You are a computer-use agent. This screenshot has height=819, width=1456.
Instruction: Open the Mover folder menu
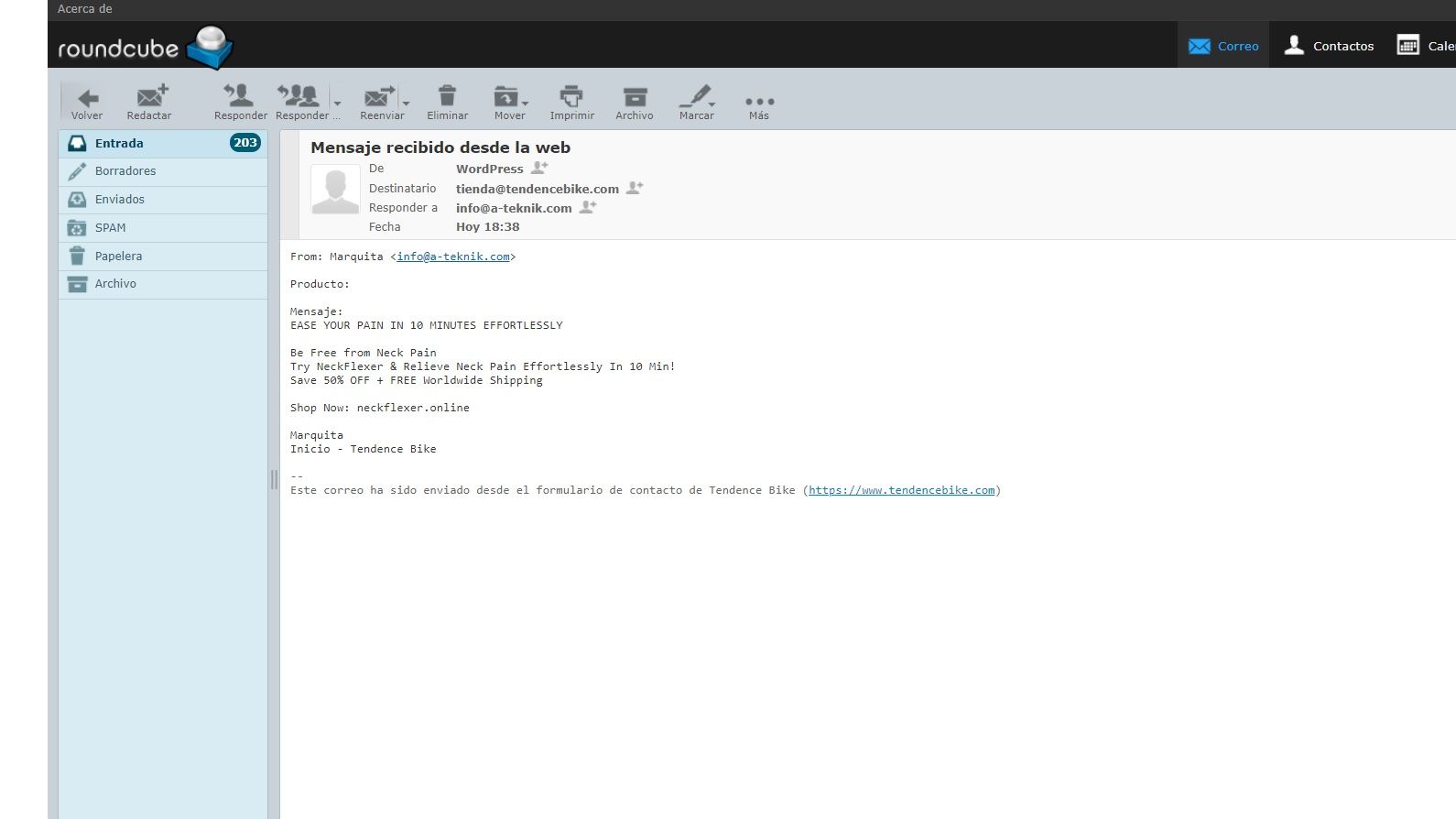point(510,102)
